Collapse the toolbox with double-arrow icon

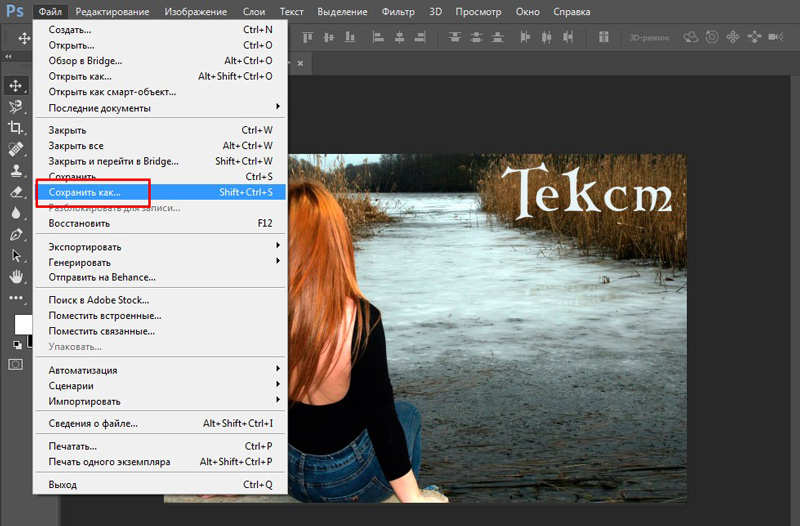(8, 57)
